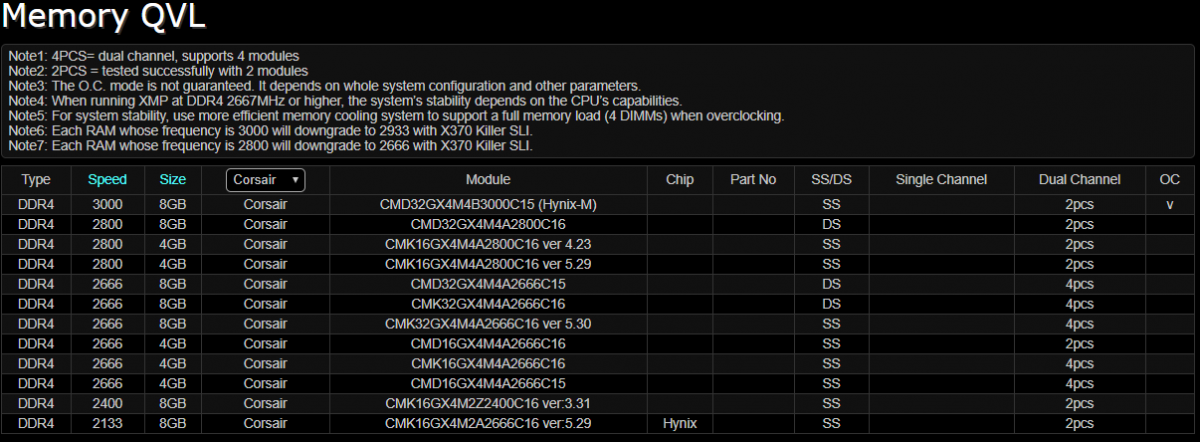The height and width of the screenshot is (442, 1200).
Task: Select module CMK16GX4M4A2666C16
Action: click(488, 364)
